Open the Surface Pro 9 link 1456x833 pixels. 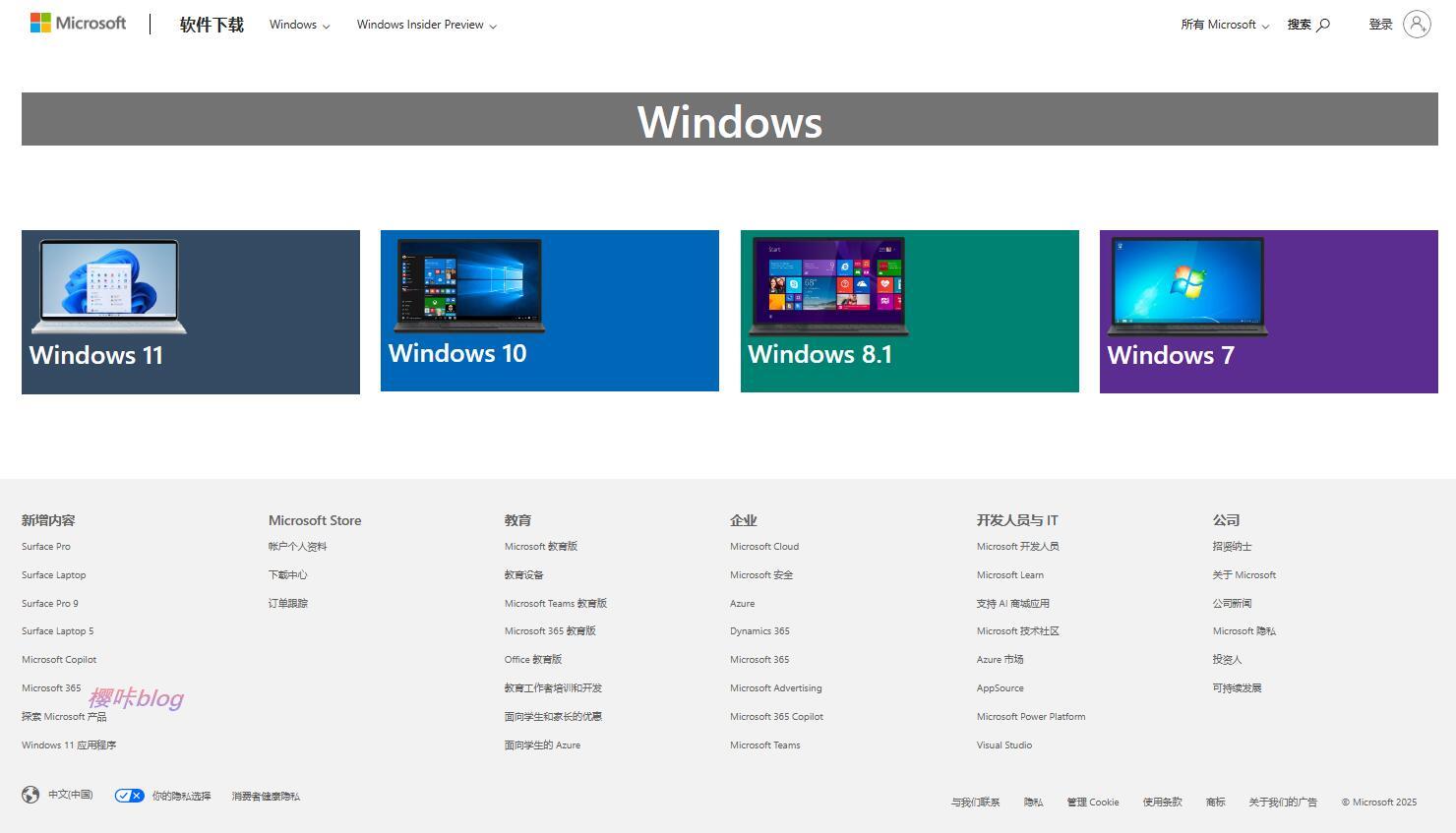coord(50,604)
